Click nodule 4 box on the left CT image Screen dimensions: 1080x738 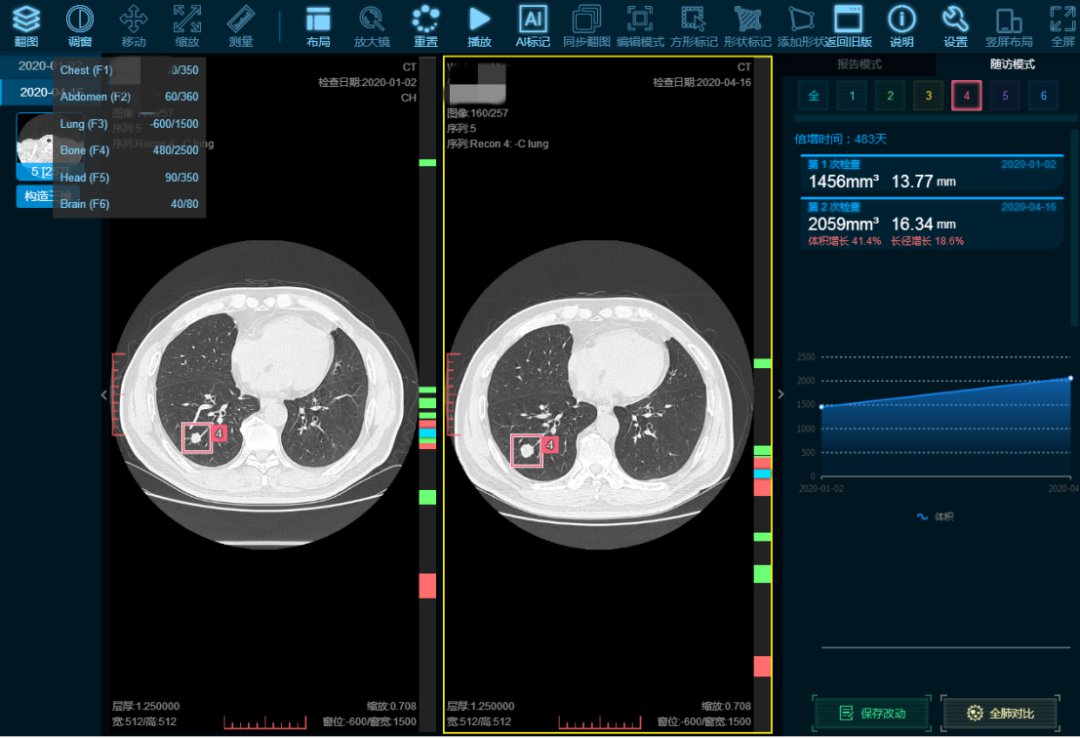[x=197, y=438]
